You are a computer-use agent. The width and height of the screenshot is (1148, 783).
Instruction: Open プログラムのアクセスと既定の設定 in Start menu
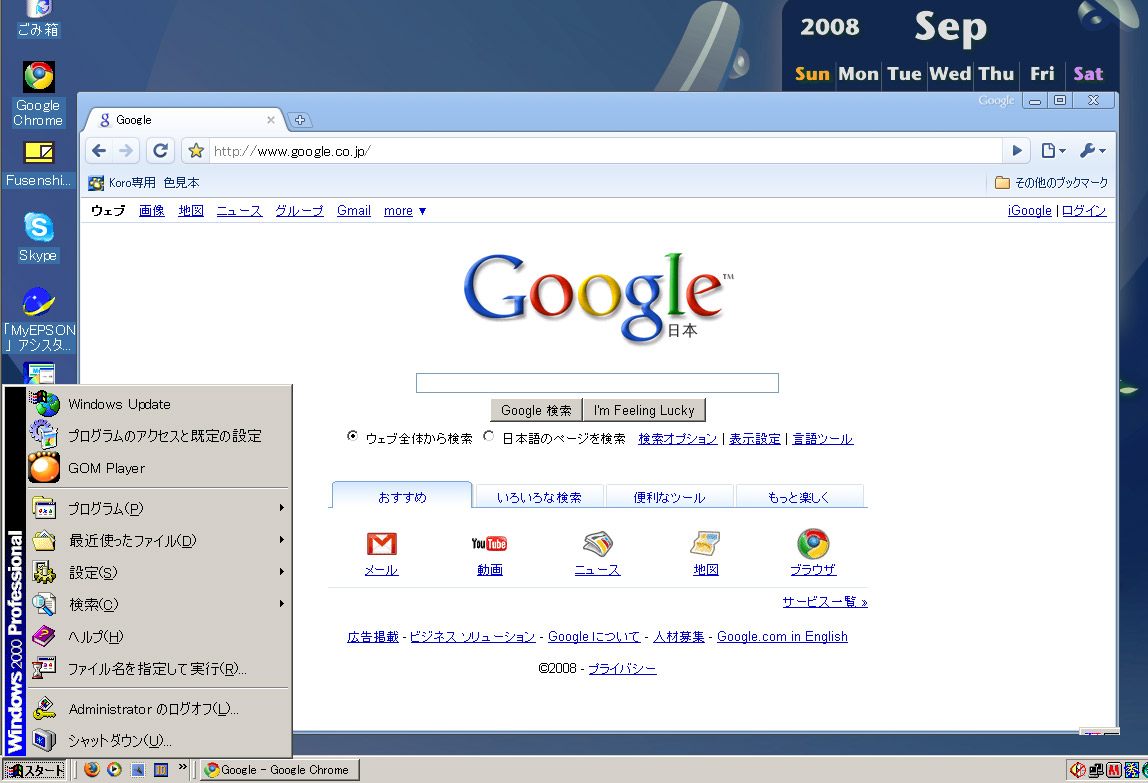(x=159, y=436)
